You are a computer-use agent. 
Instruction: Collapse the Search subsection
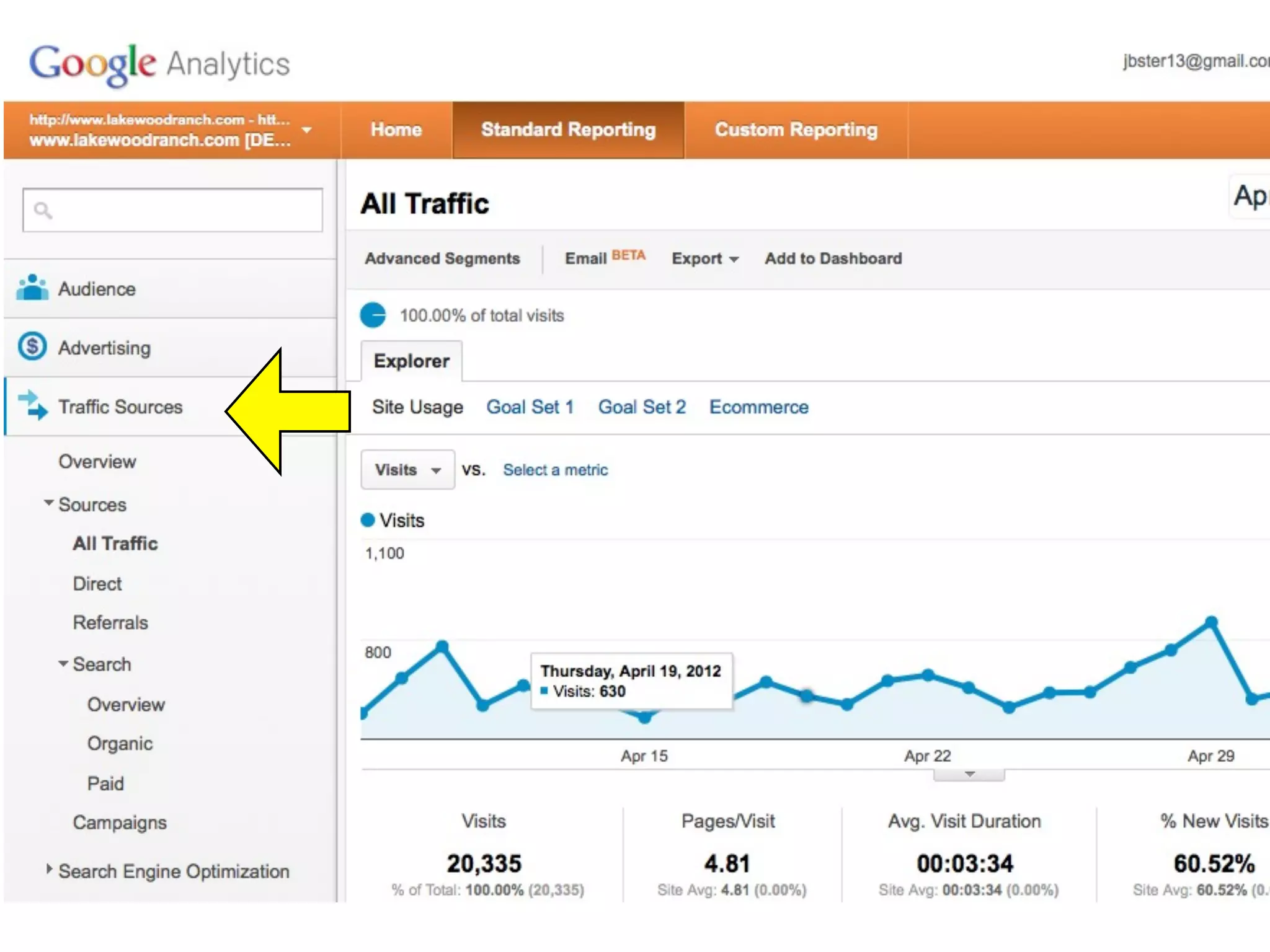point(63,663)
